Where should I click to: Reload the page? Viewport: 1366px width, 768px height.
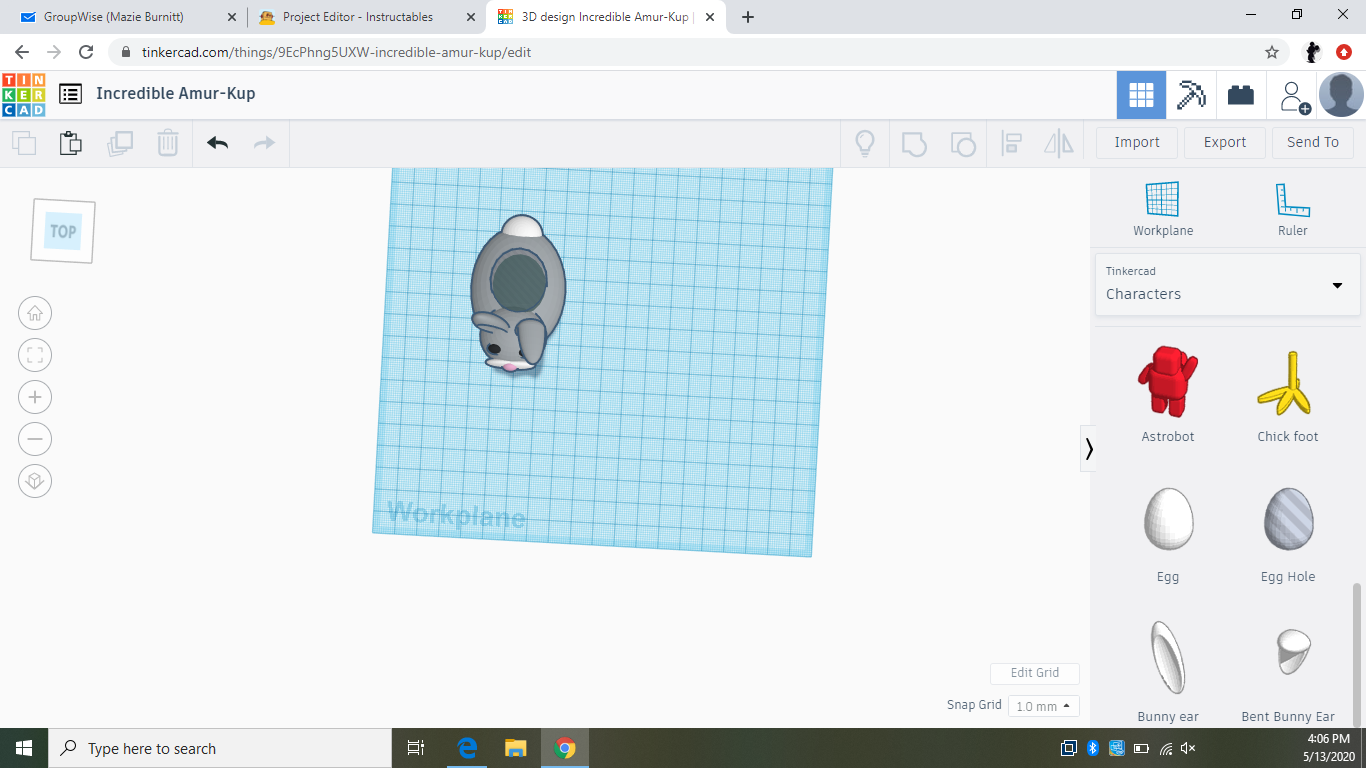tap(86, 52)
